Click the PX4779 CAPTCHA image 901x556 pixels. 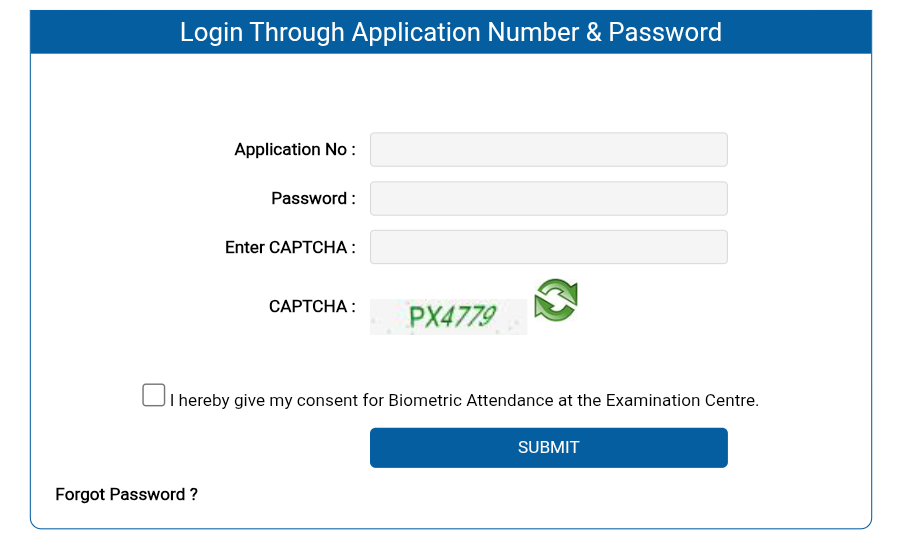pos(448,317)
